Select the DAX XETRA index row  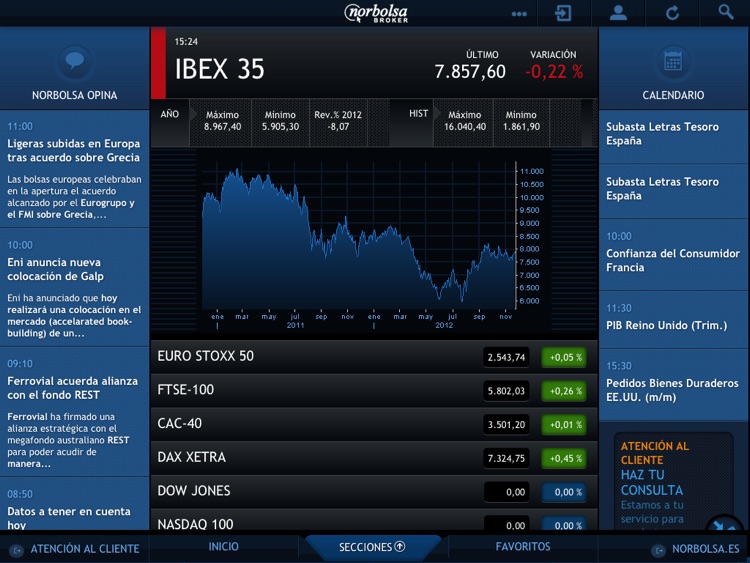(374, 458)
